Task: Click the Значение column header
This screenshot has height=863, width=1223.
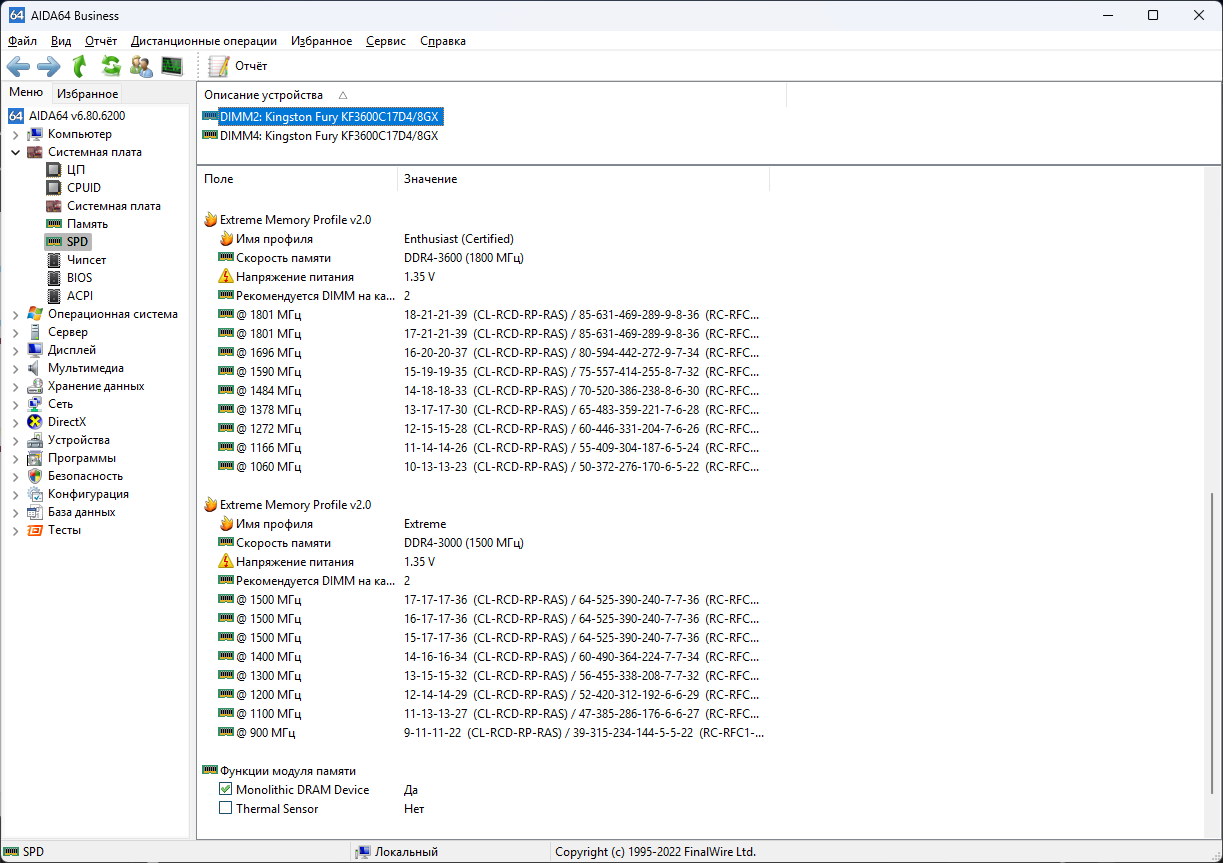Action: 583,179
